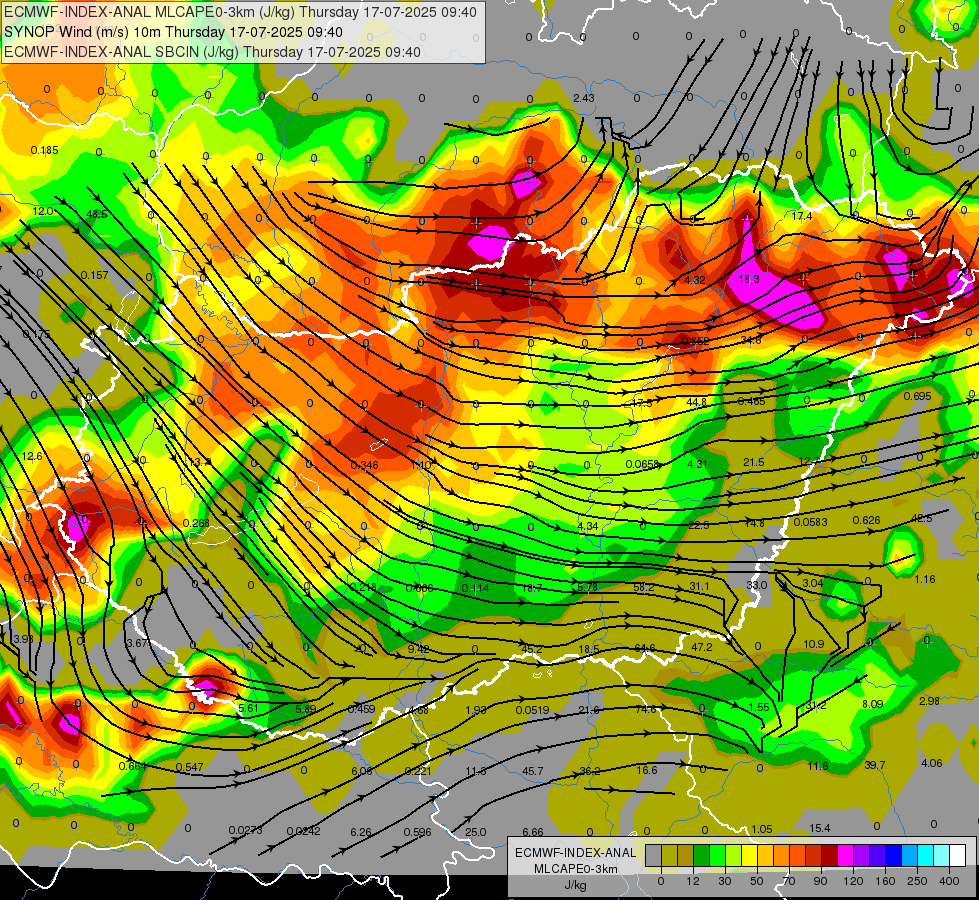Click the map value 8.09
The image size is (979, 900).
(x=872, y=704)
